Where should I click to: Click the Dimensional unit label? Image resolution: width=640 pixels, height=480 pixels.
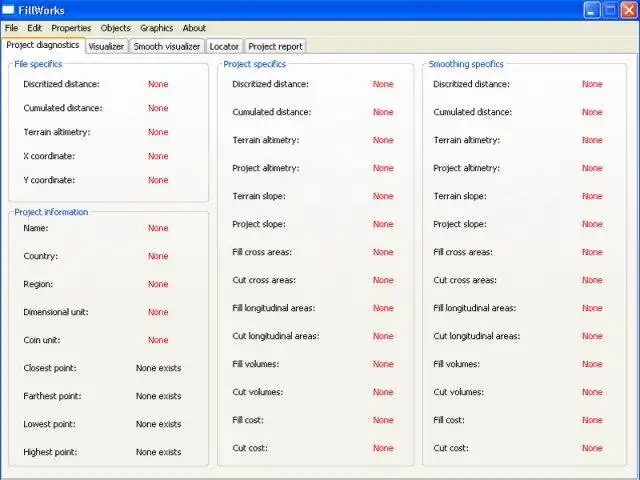pyautogui.click(x=56, y=312)
